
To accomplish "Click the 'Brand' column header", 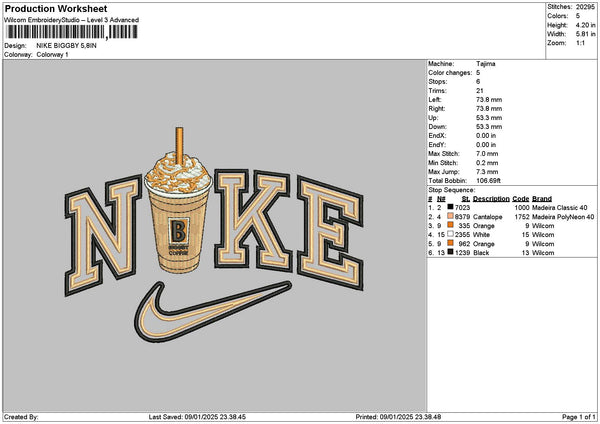I will (x=542, y=199).
